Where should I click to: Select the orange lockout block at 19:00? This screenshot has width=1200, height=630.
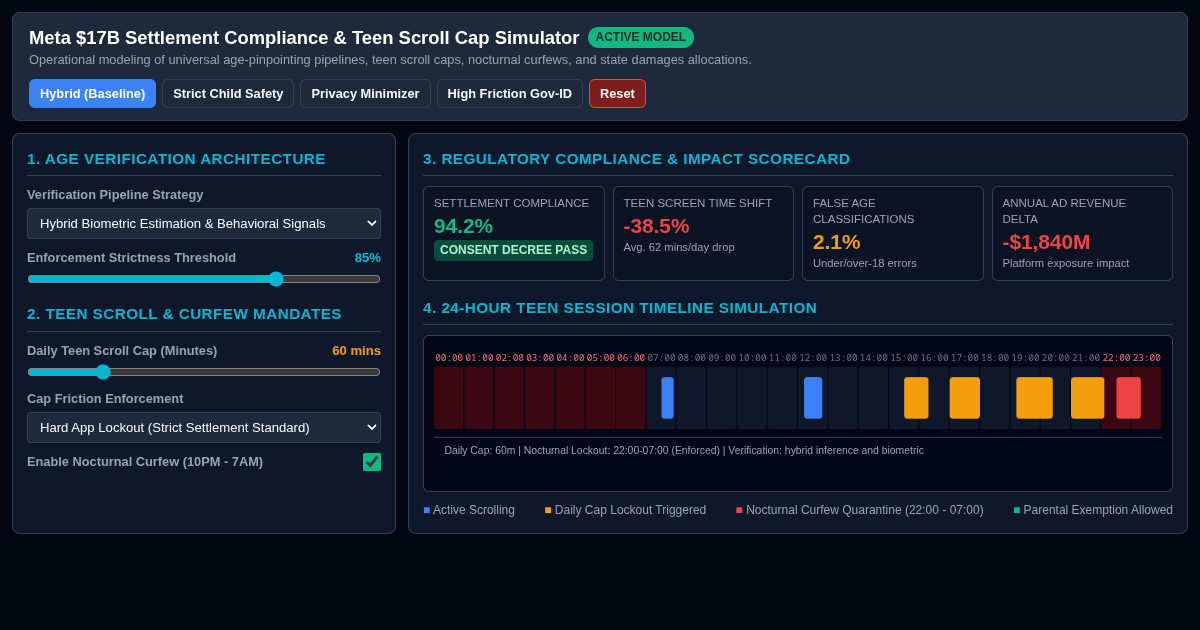point(1034,398)
